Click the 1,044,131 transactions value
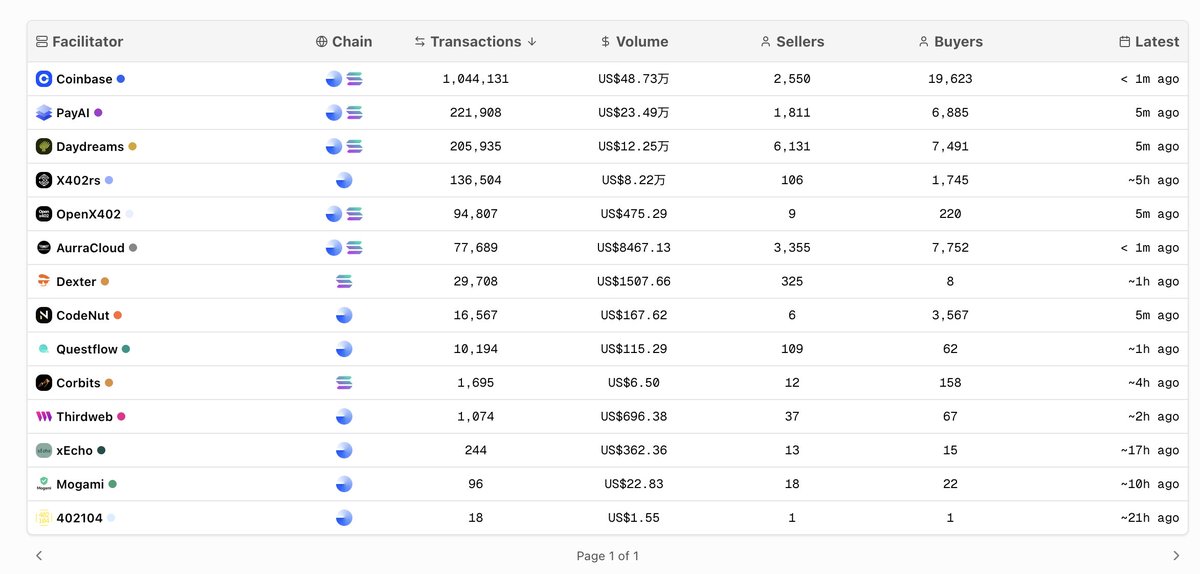 pos(475,79)
